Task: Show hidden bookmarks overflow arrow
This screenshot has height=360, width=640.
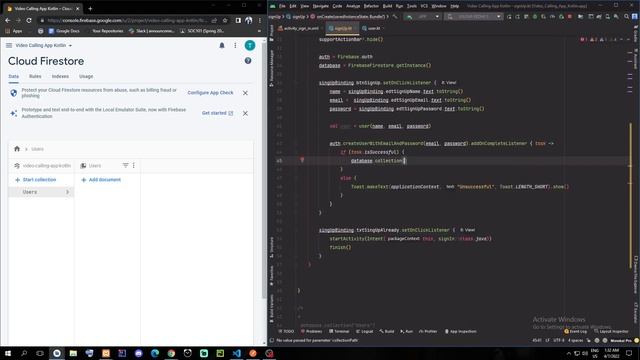Action: click(259, 31)
